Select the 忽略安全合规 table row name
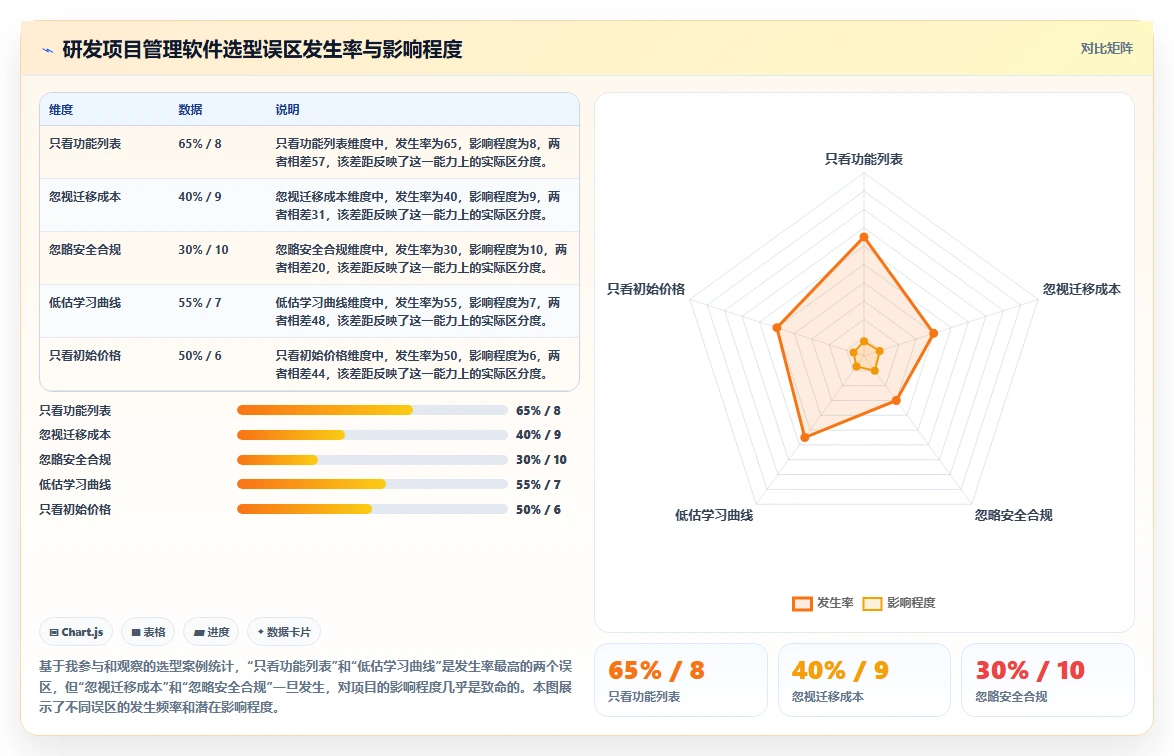 (x=85, y=250)
